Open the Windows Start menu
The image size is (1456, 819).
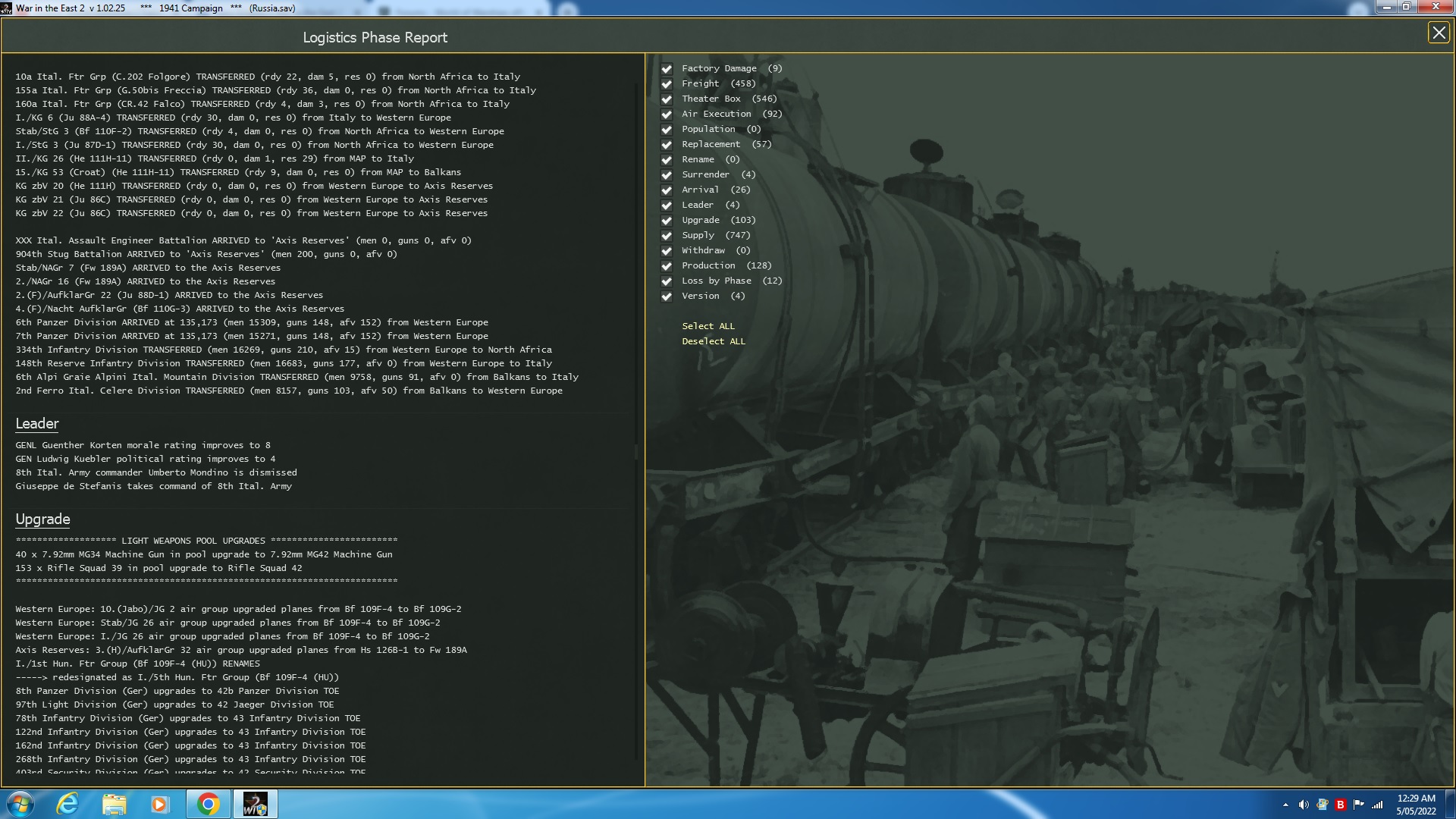(x=20, y=804)
